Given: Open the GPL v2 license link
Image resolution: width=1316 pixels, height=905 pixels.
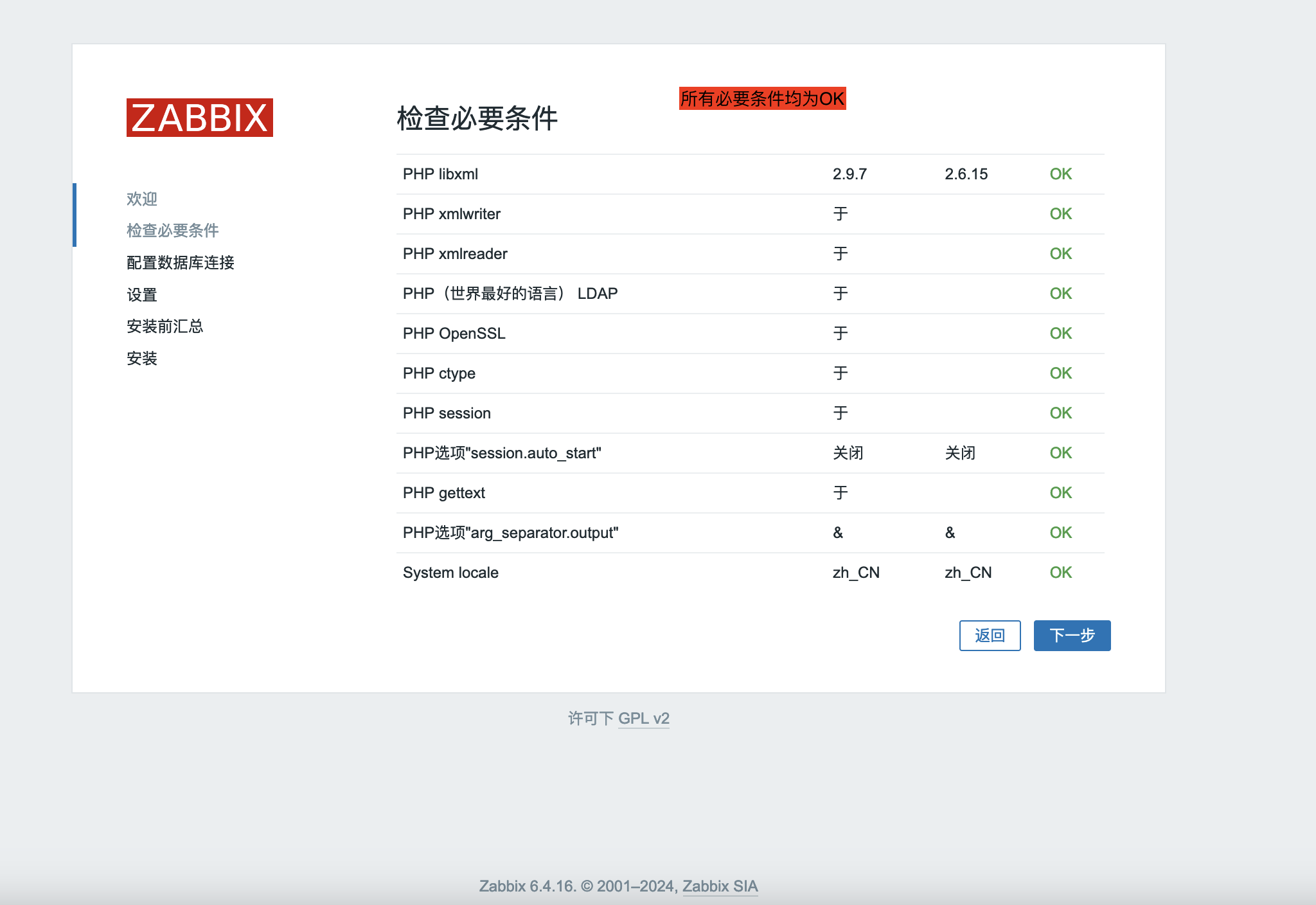Looking at the screenshot, I should pos(644,718).
